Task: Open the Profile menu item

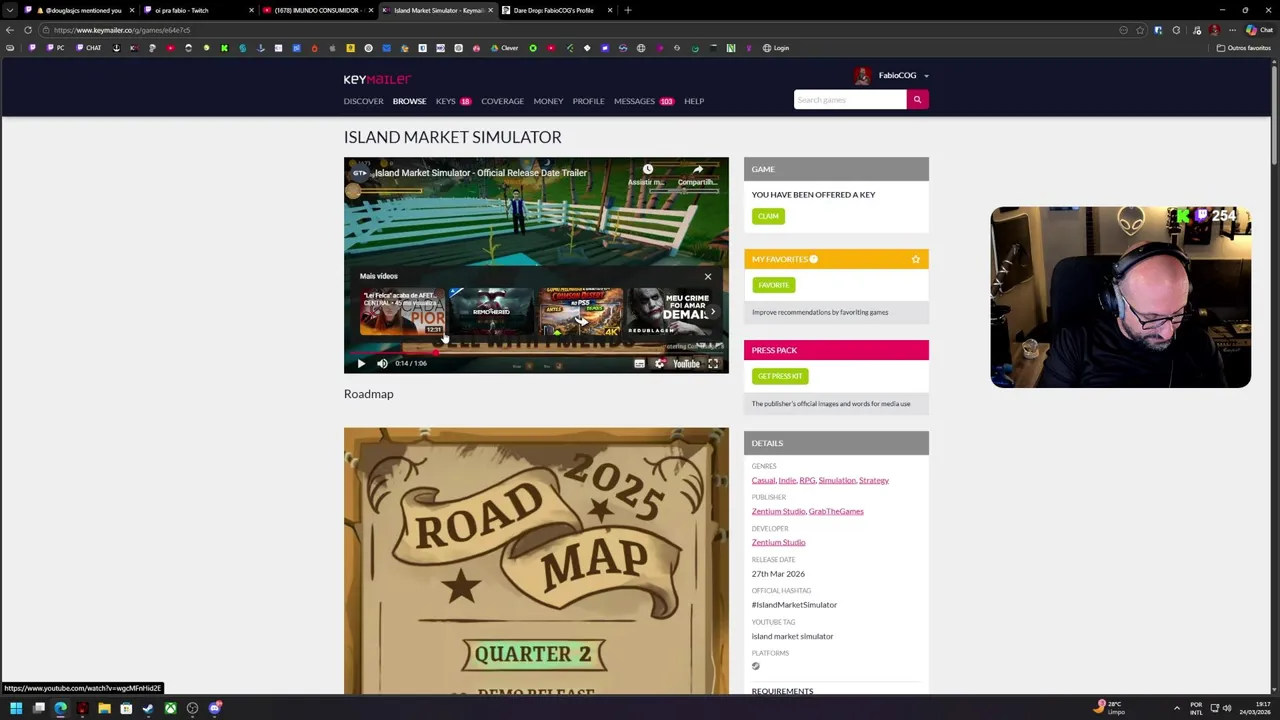Action: click(x=588, y=101)
